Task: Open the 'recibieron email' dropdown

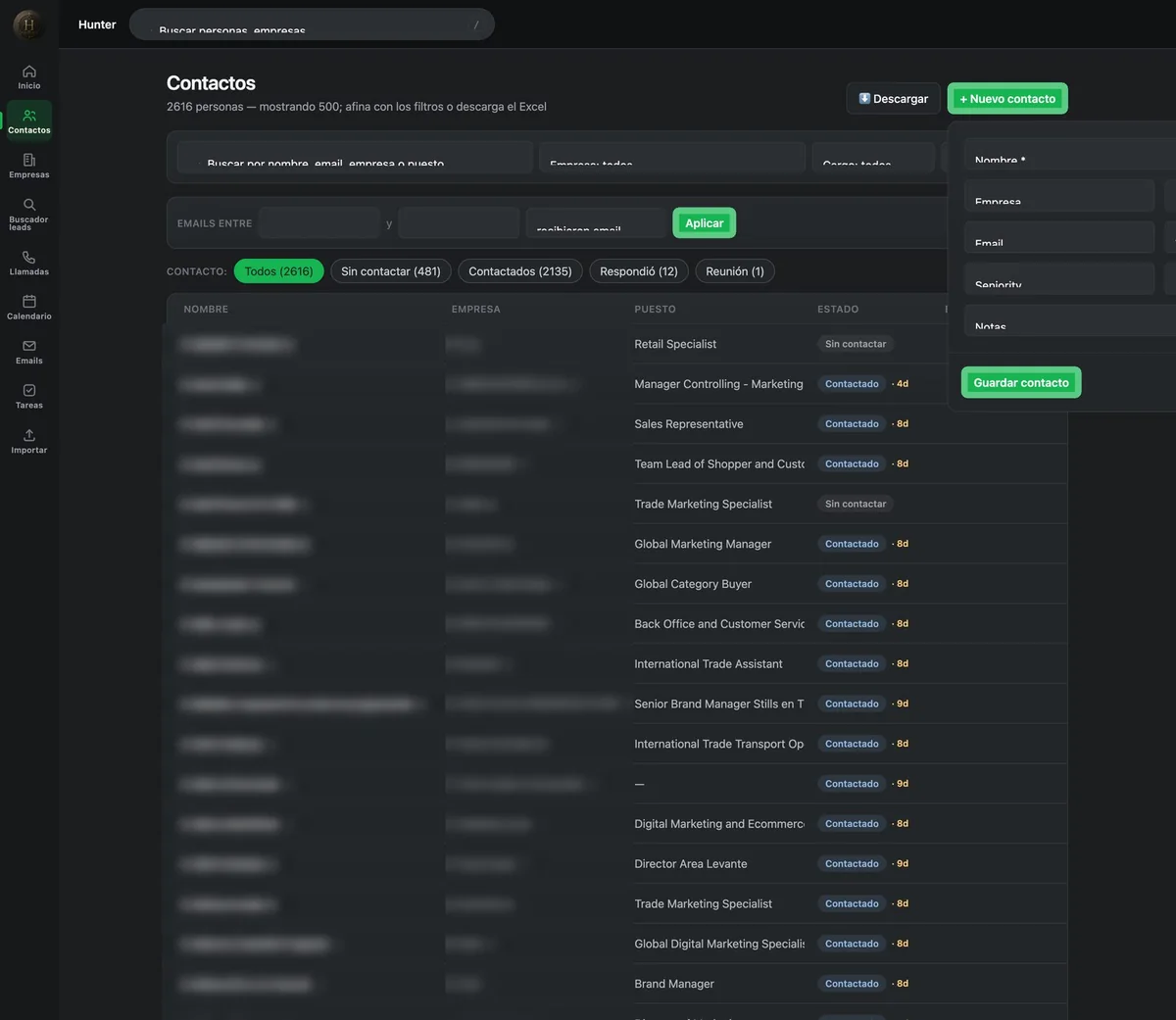Action: click(596, 223)
